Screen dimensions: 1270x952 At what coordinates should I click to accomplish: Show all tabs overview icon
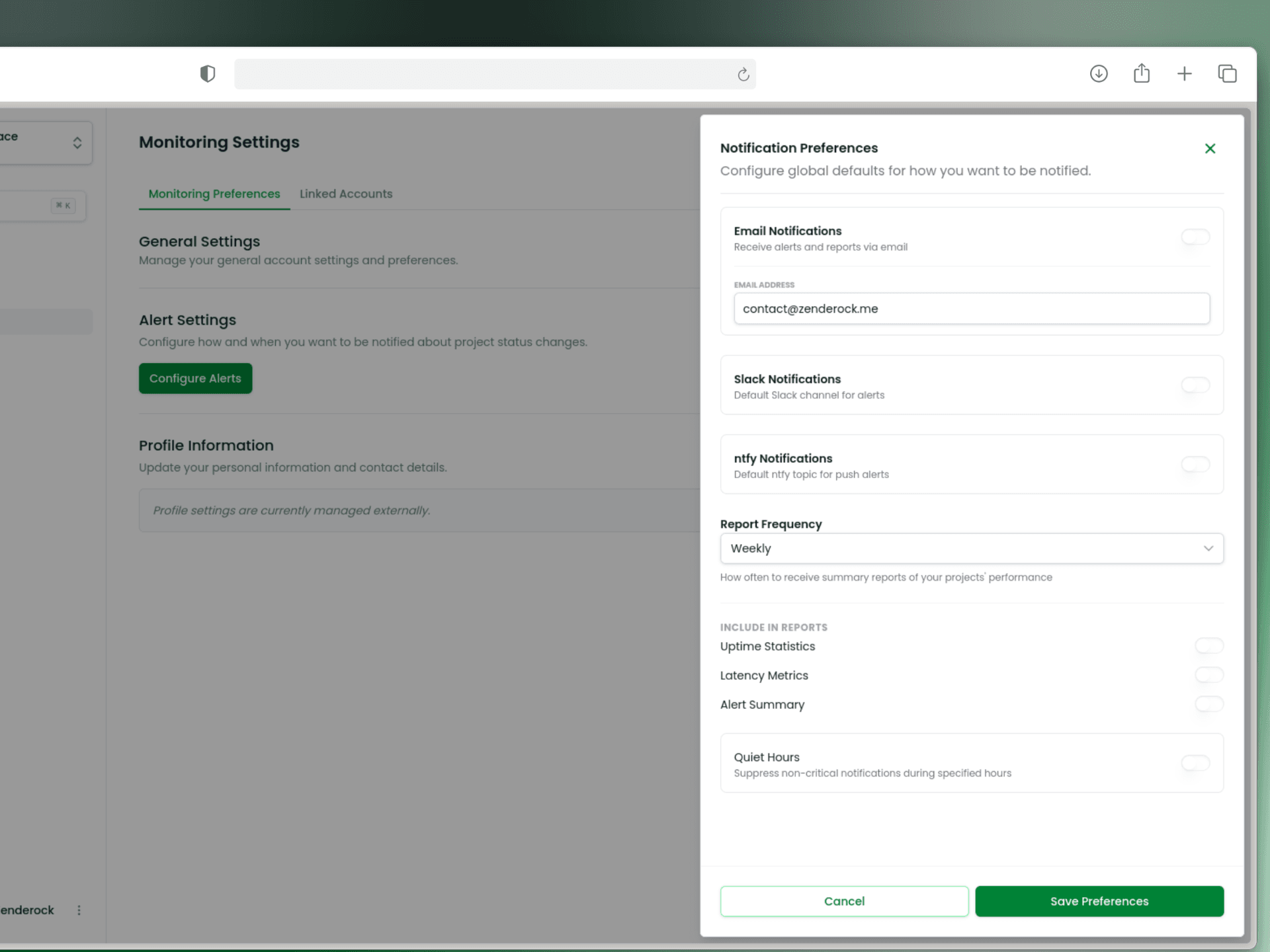click(1228, 73)
